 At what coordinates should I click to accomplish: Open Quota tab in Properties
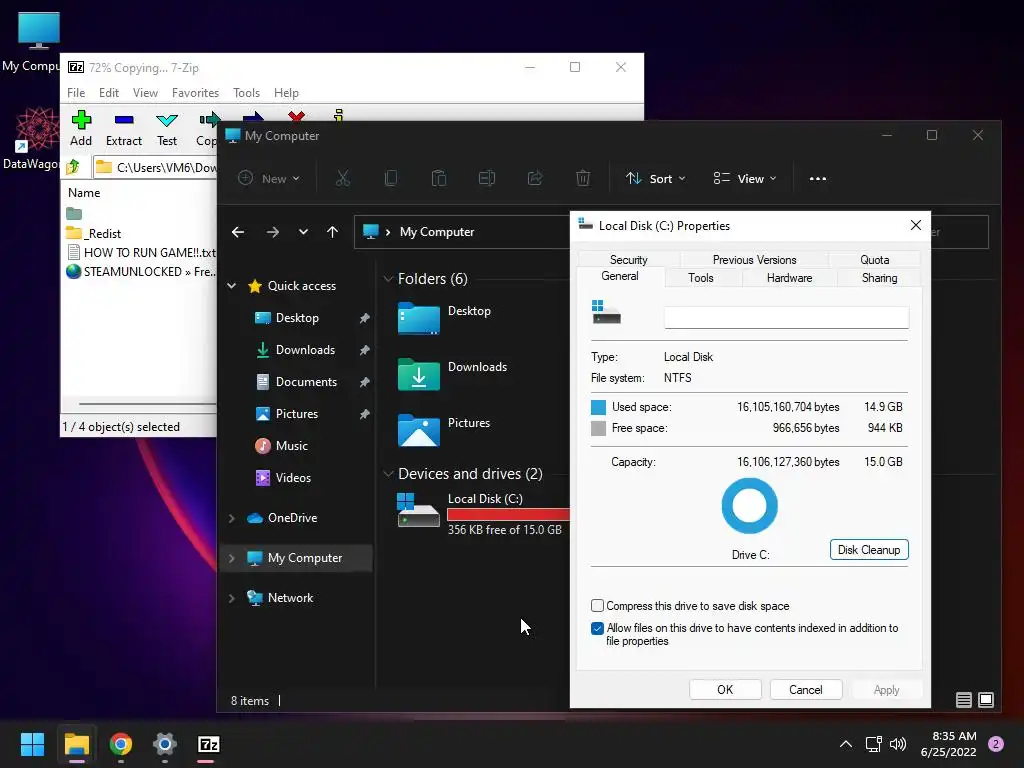[x=874, y=259]
